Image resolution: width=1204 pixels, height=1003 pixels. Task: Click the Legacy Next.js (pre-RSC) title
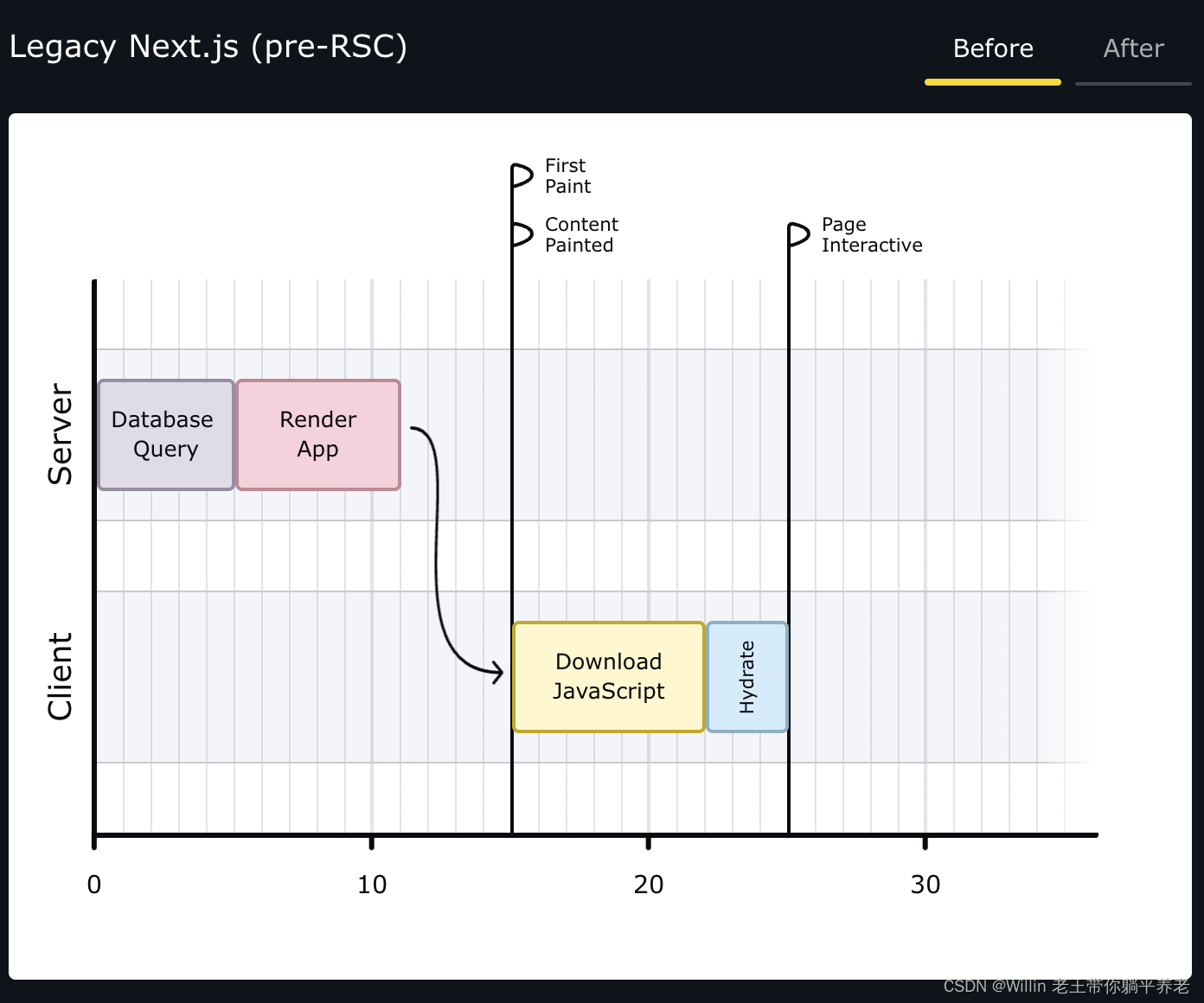pyautogui.click(x=208, y=47)
